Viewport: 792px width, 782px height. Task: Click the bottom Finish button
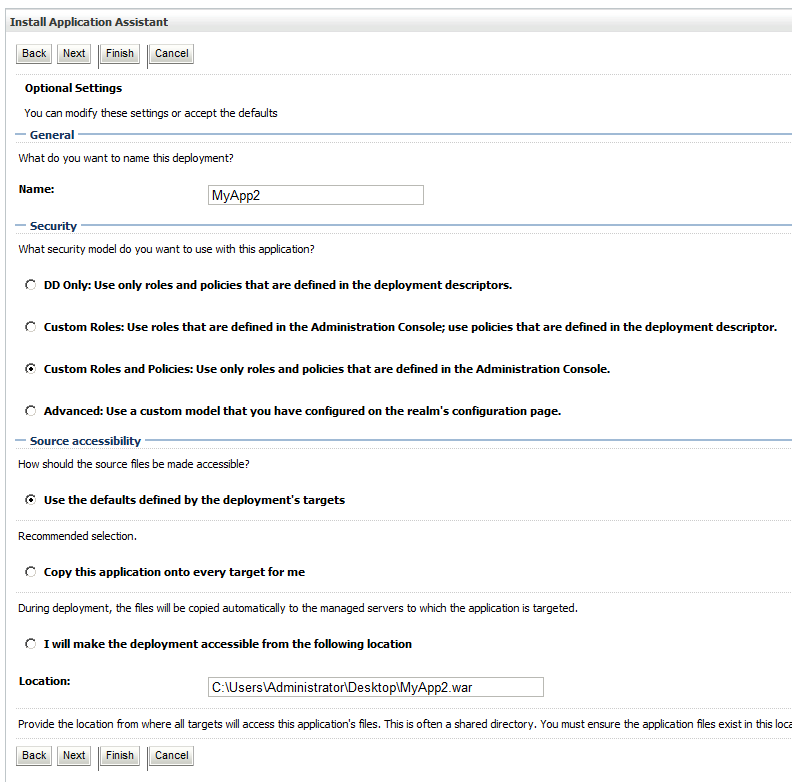(120, 756)
